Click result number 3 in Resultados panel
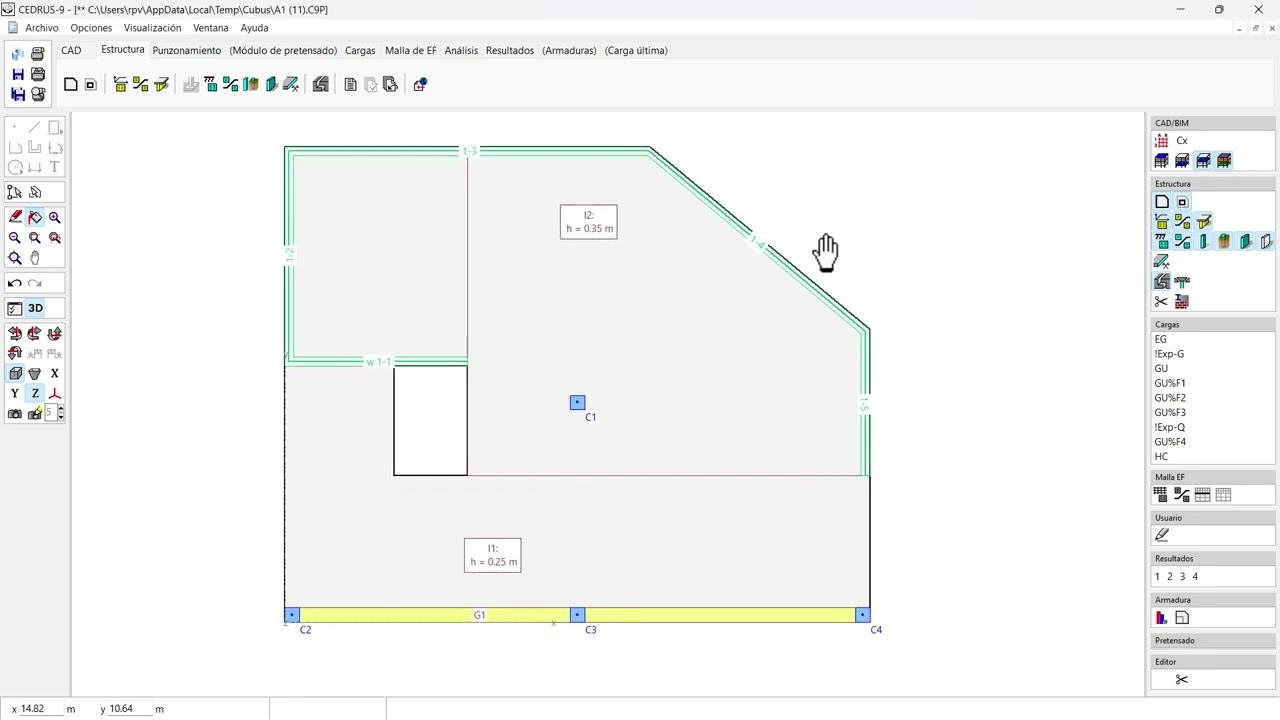This screenshot has width=1280, height=720. pos(1182,576)
